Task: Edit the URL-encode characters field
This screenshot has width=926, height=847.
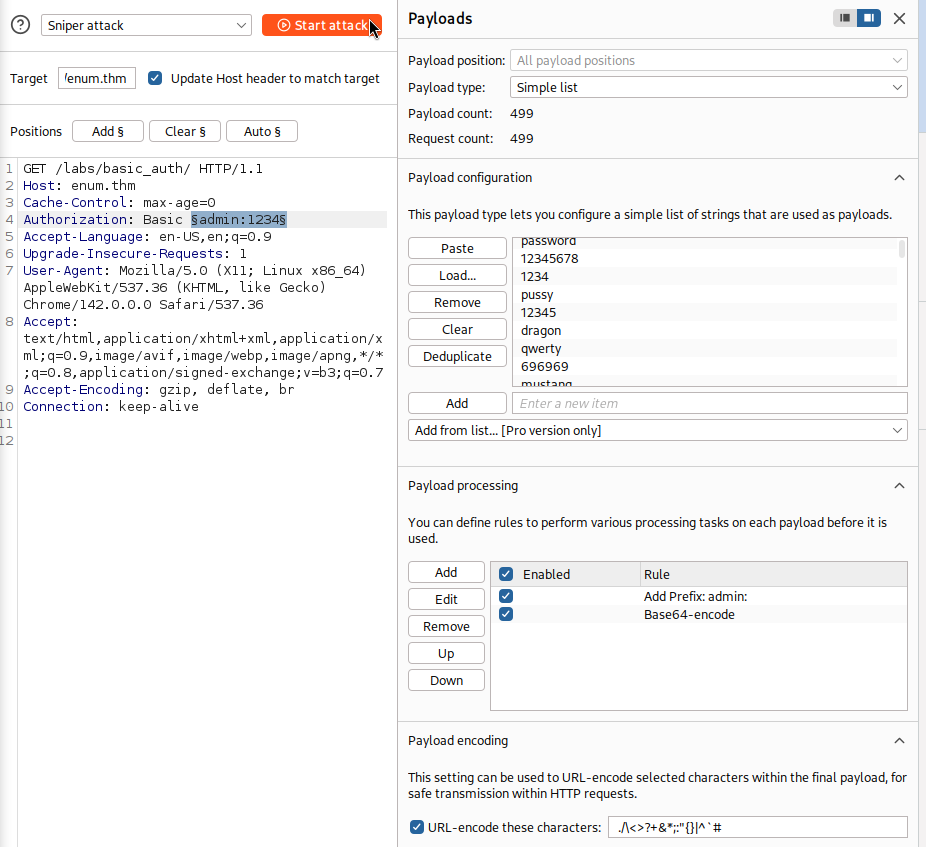Action: (x=758, y=827)
